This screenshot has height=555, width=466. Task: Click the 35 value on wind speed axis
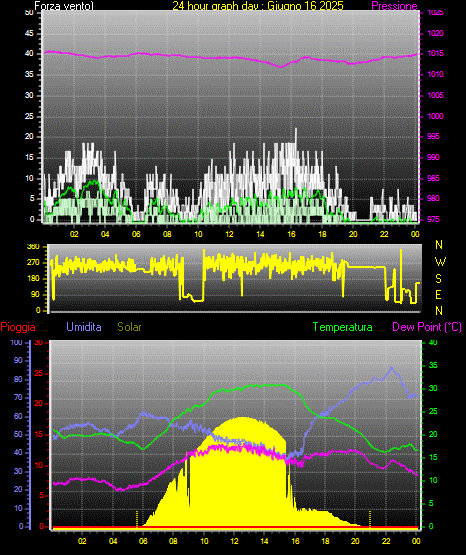point(29,74)
